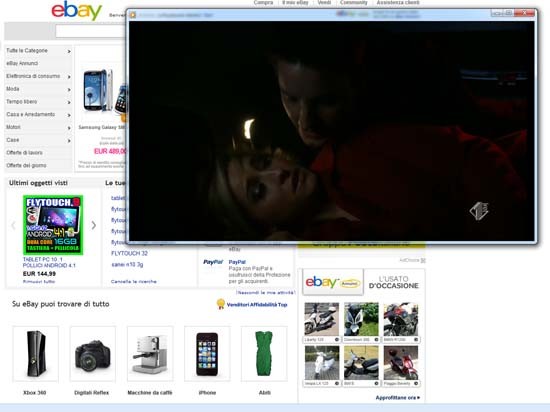Click the arrow icon beside Piaggio Beverly

tap(416, 383)
